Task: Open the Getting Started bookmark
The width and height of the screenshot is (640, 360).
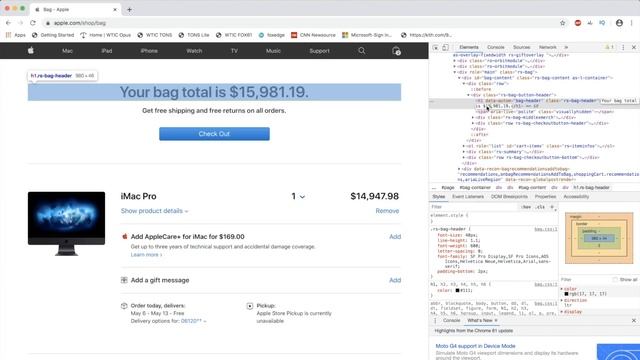Action: pos(53,35)
